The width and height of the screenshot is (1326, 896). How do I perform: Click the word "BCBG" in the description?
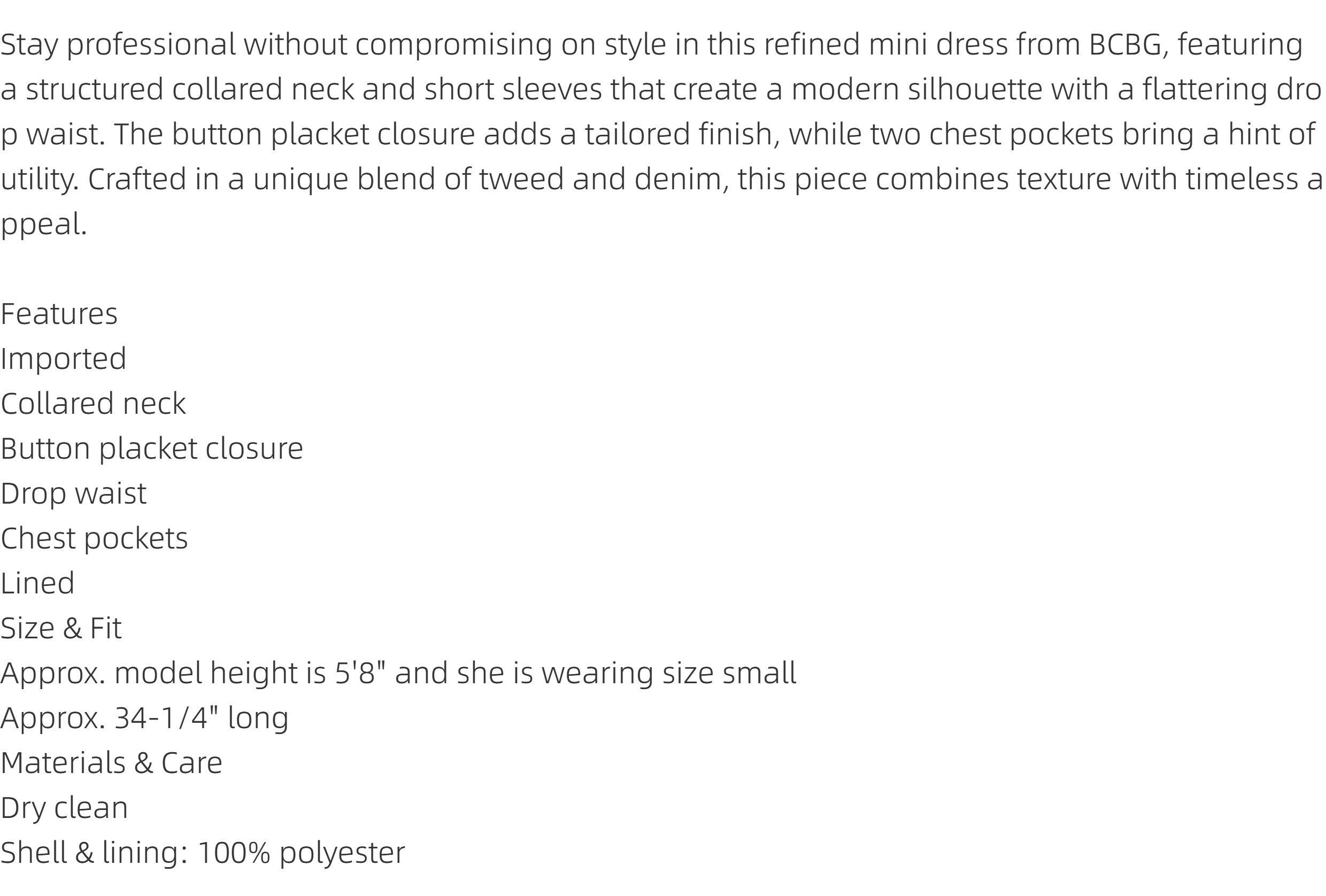click(1125, 44)
